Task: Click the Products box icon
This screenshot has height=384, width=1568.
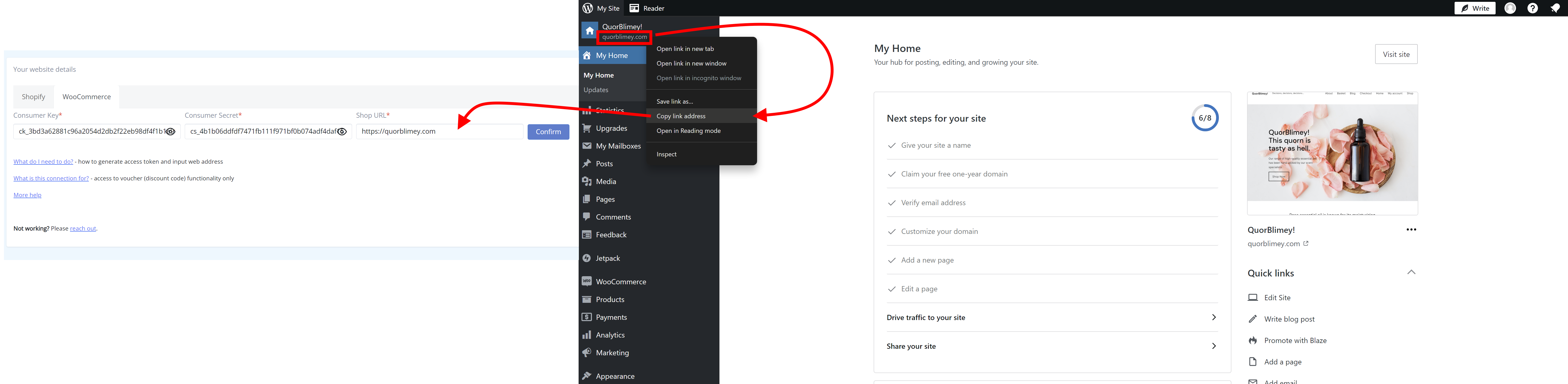Action: click(x=587, y=299)
